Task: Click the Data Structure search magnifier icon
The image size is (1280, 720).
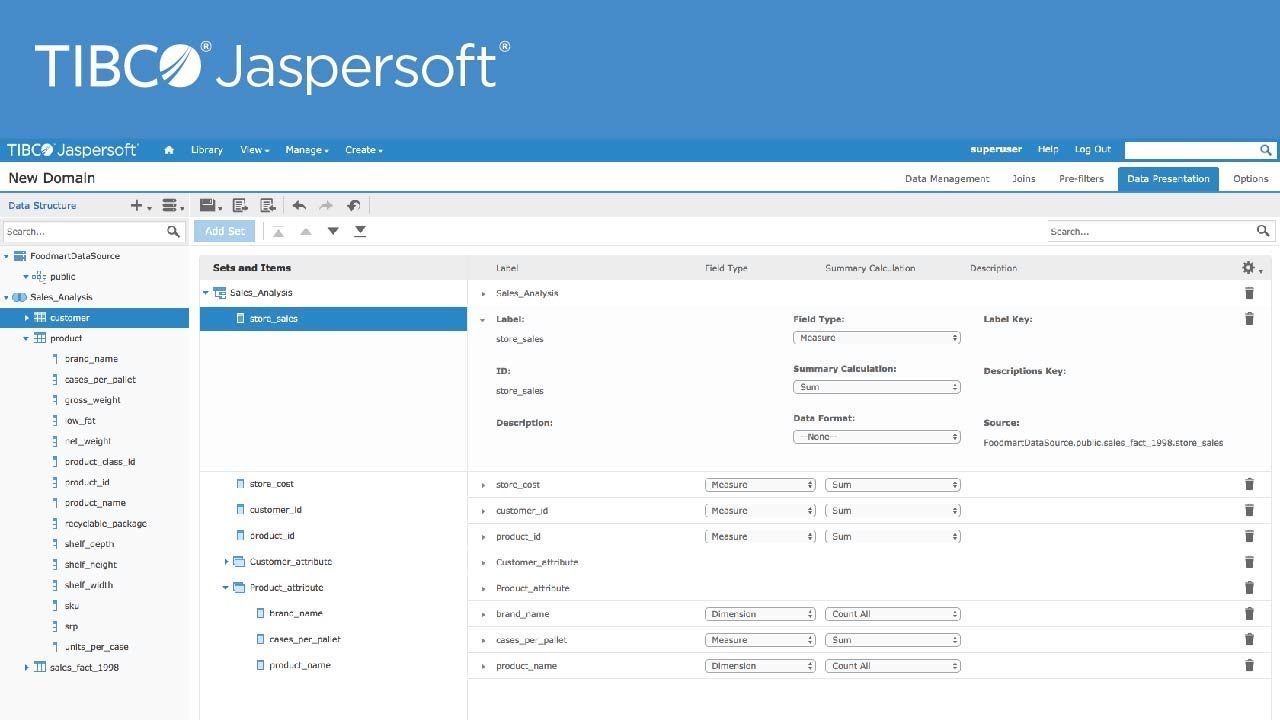Action: point(173,231)
